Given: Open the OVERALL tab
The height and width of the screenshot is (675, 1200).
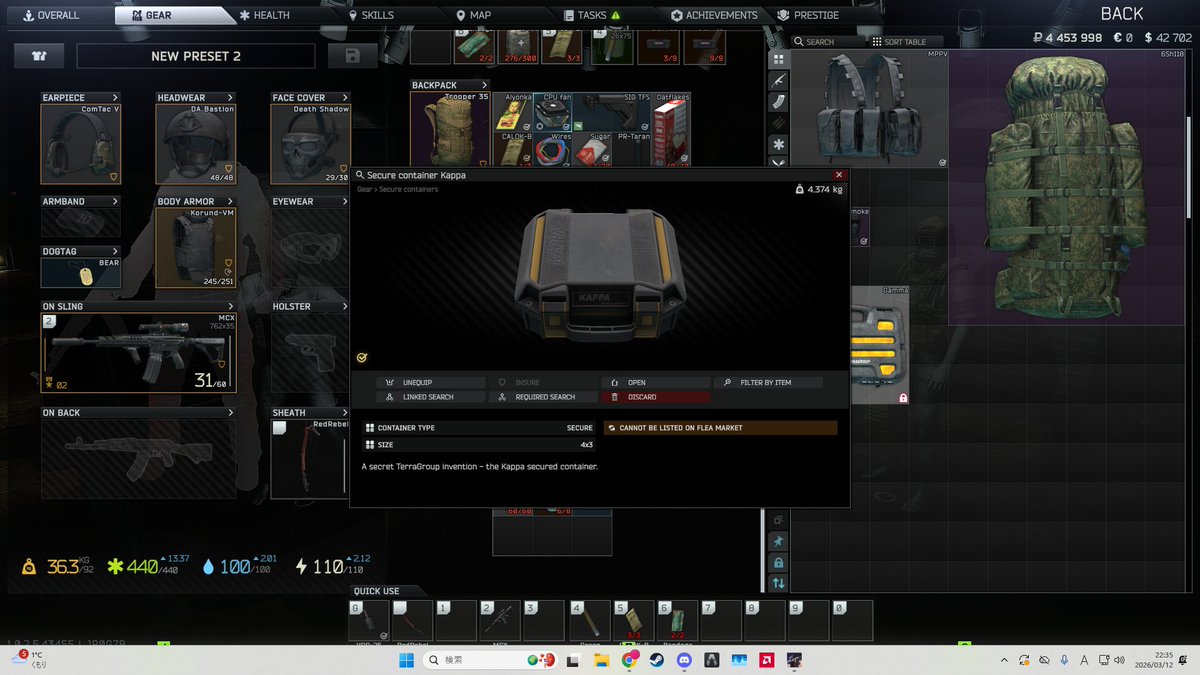Looking at the screenshot, I should (x=50, y=15).
